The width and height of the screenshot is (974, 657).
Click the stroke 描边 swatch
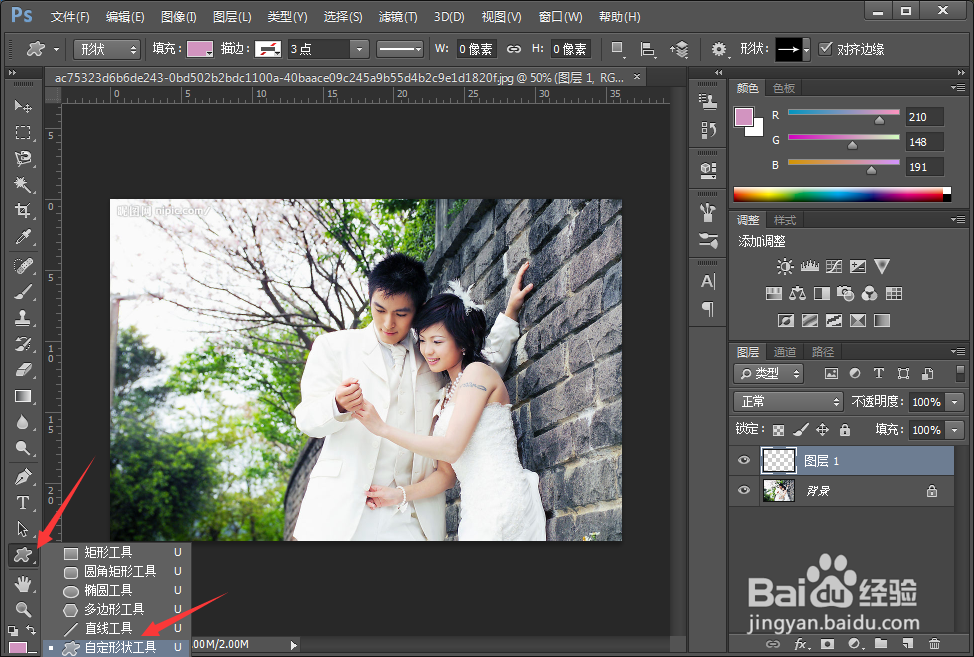point(268,49)
